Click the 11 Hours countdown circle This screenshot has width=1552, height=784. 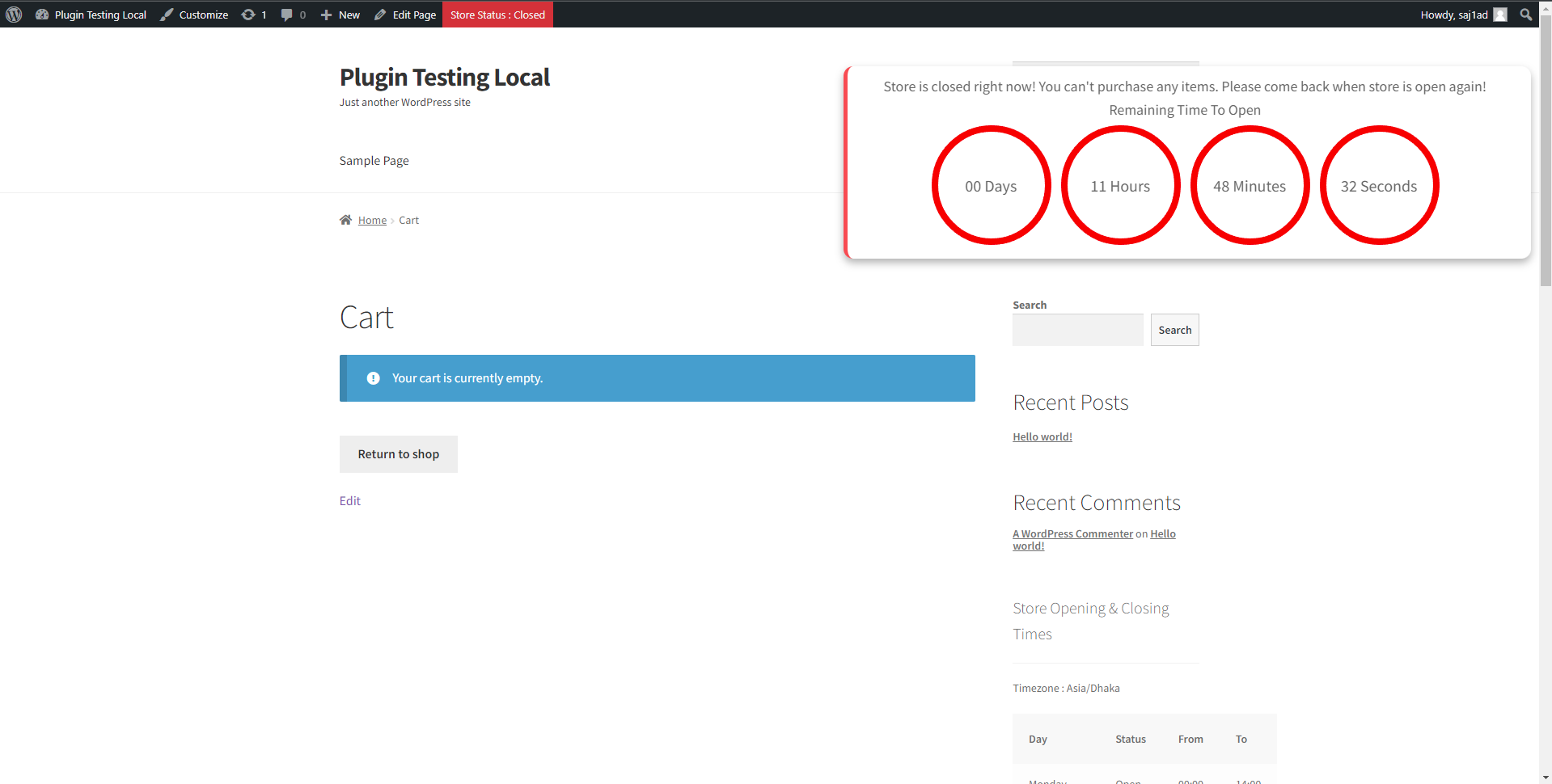click(x=1120, y=185)
